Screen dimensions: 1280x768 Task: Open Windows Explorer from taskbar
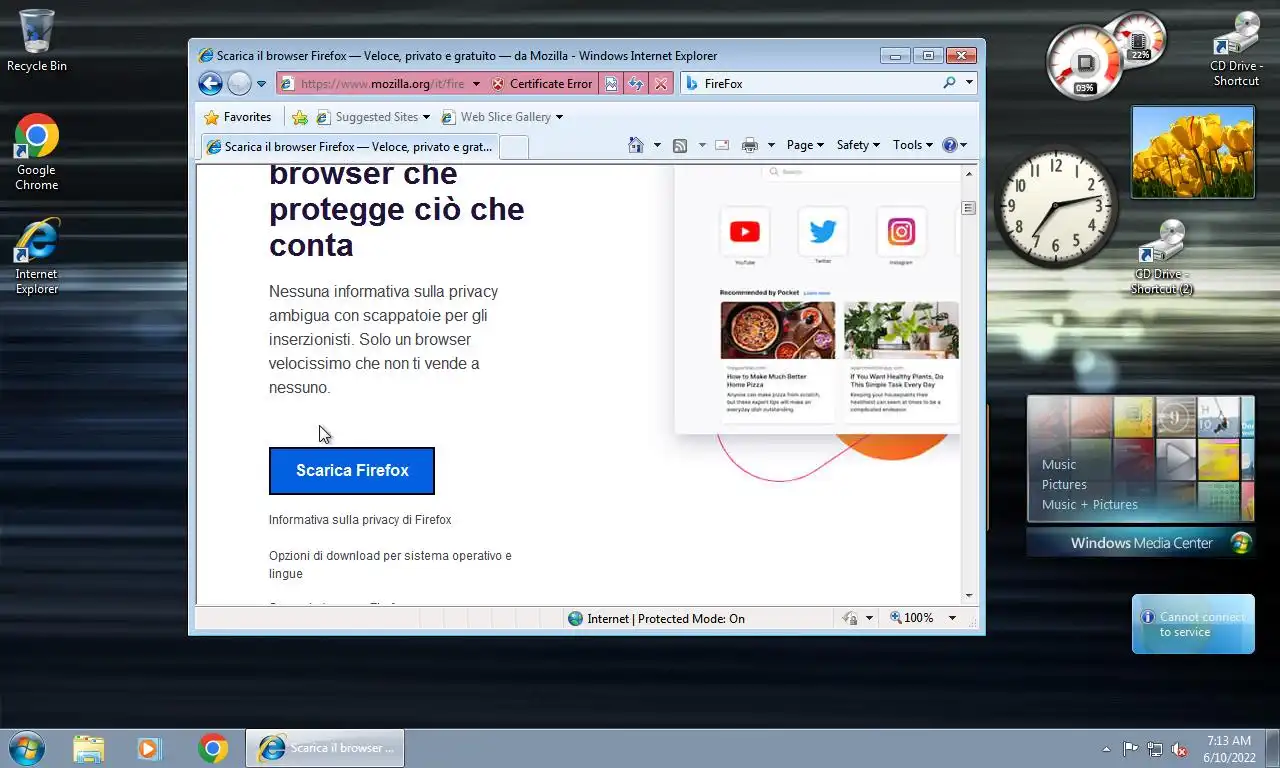pos(89,748)
